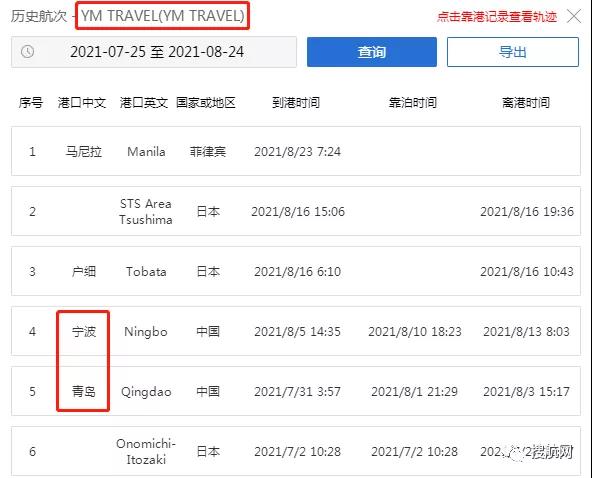592x478 pixels.
Task: Click the 靠泊时间 column header
Action: 413,103
